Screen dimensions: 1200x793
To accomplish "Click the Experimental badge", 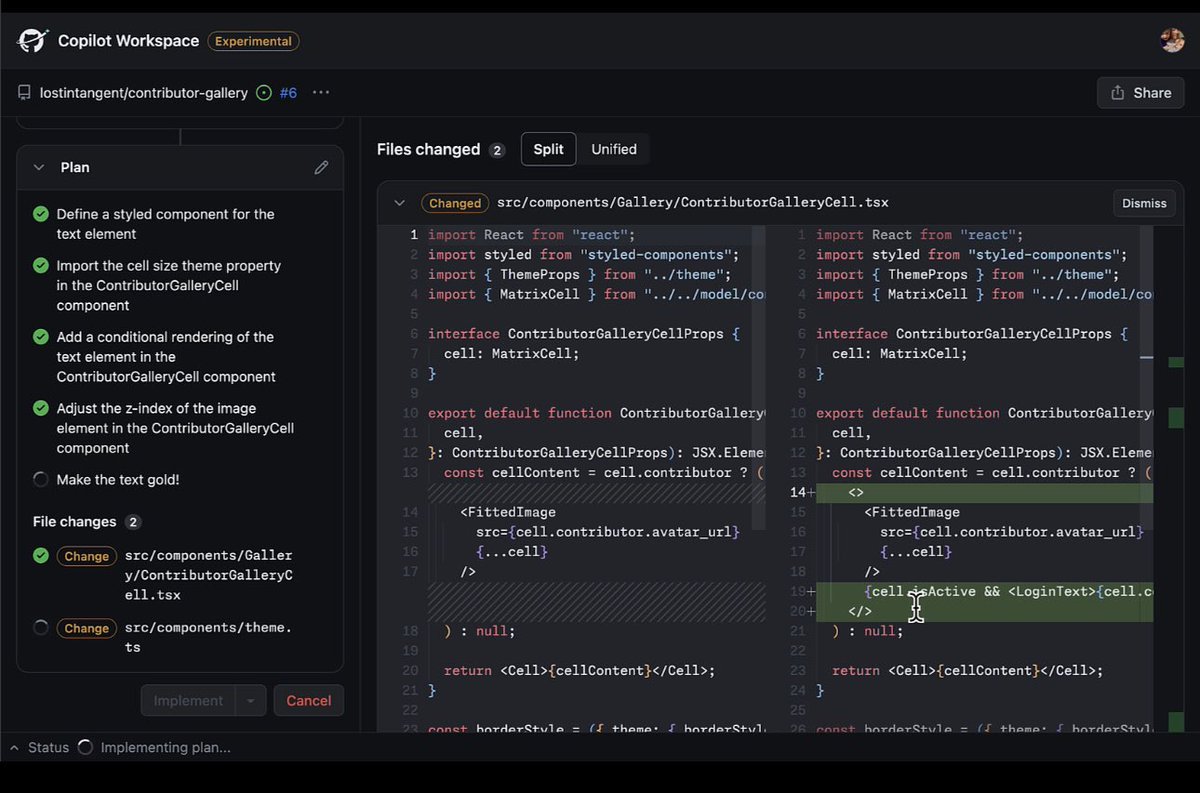I will coord(253,41).
